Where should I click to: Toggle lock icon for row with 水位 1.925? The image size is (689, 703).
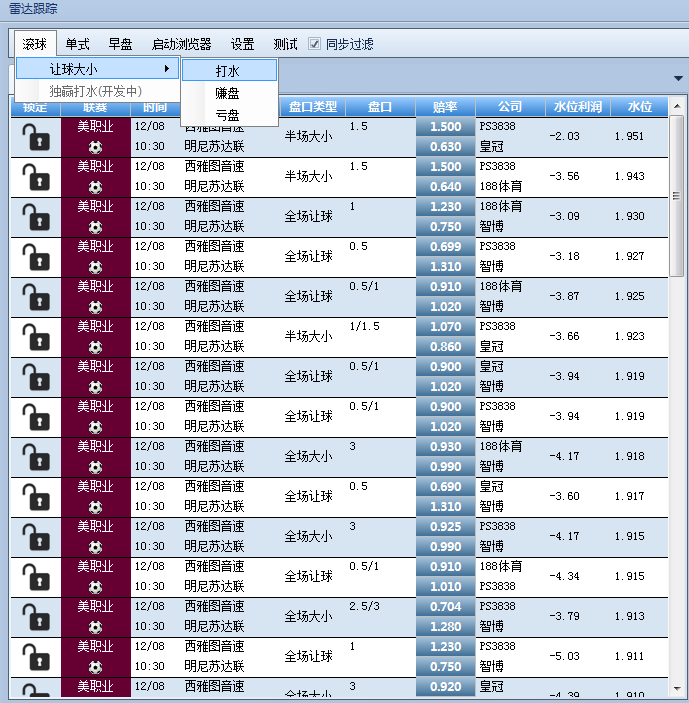pyautogui.click(x=36, y=297)
